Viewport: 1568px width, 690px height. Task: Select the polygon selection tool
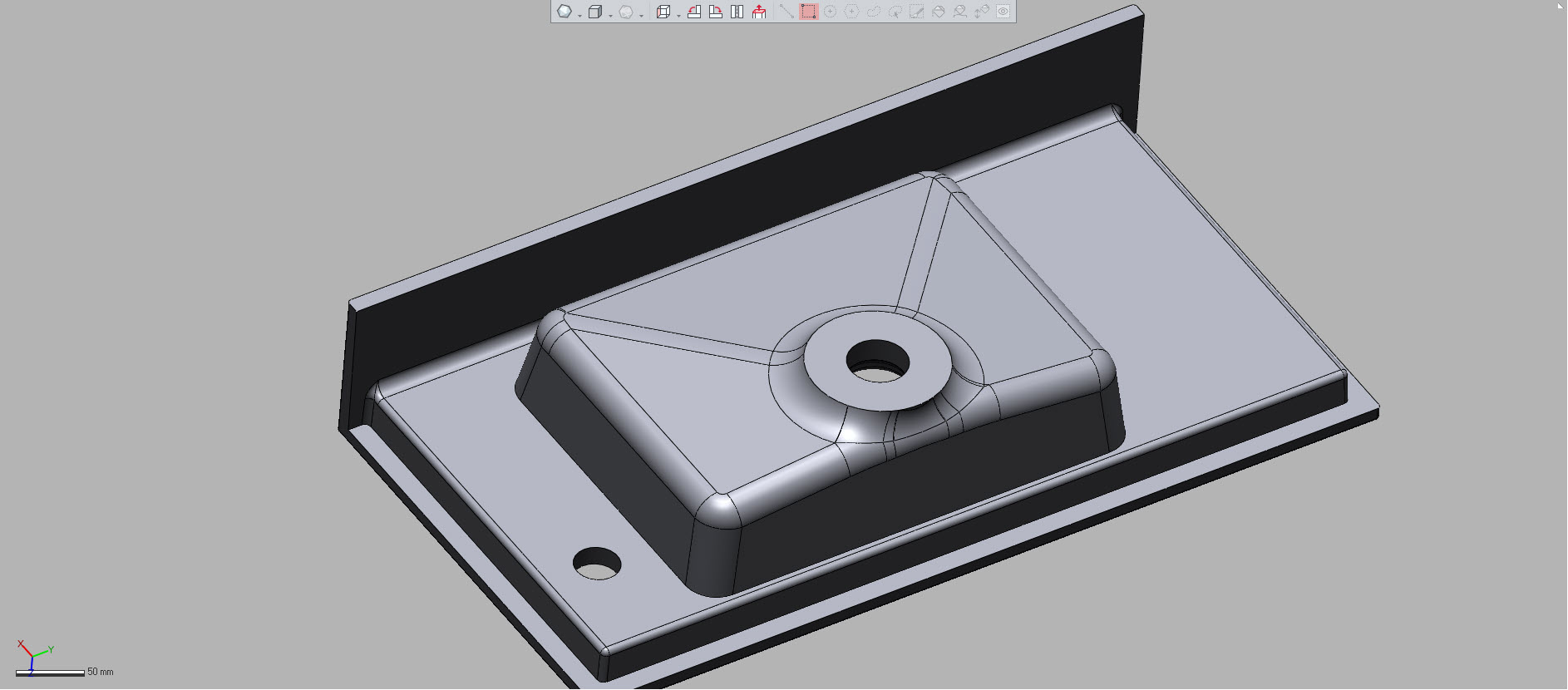pos(851,12)
